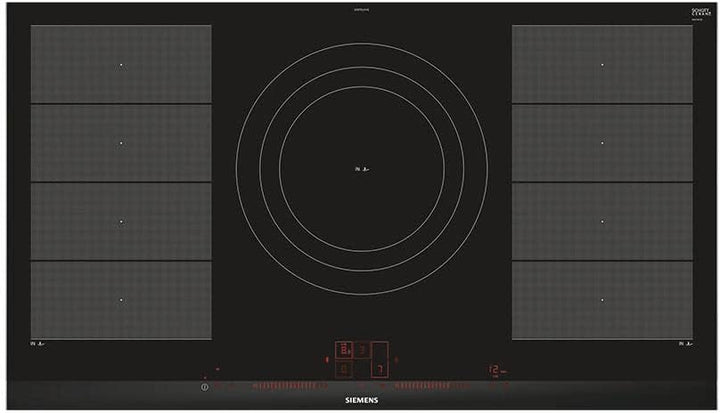Select the lower-left zone indicator box
720x413 pixels.
[x=344, y=369]
